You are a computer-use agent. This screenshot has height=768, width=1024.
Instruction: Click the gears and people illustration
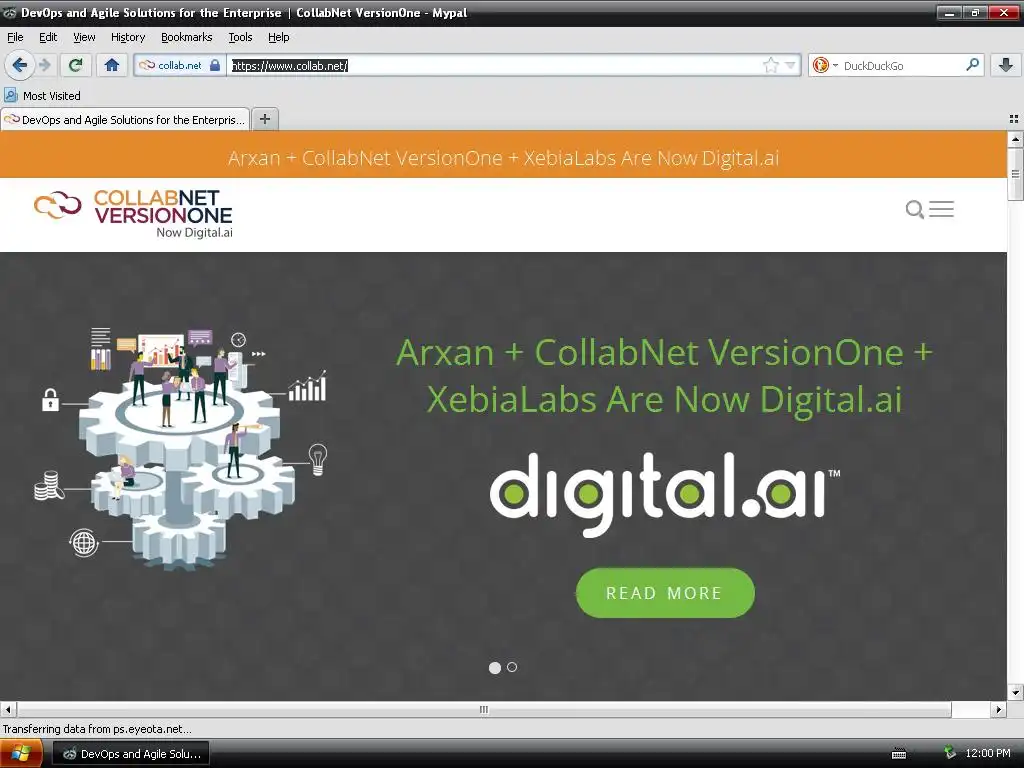click(x=182, y=447)
